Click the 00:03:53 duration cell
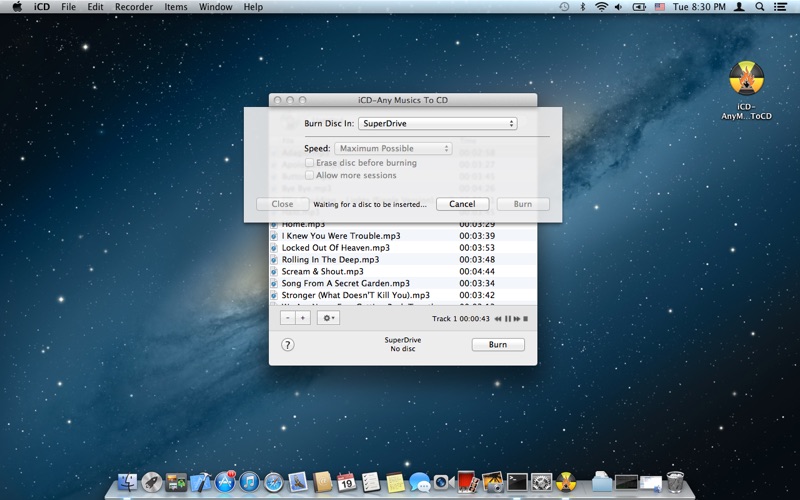 477,247
